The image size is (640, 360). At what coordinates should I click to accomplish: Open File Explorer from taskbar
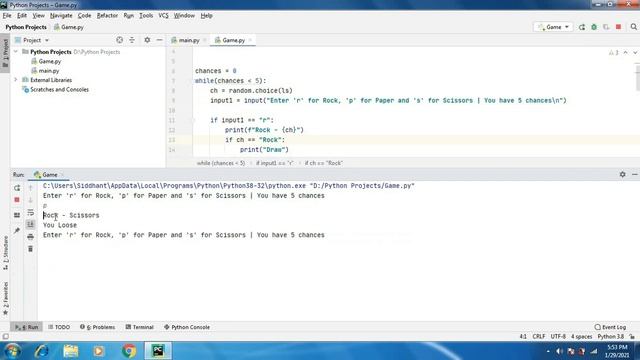[x=71, y=351]
